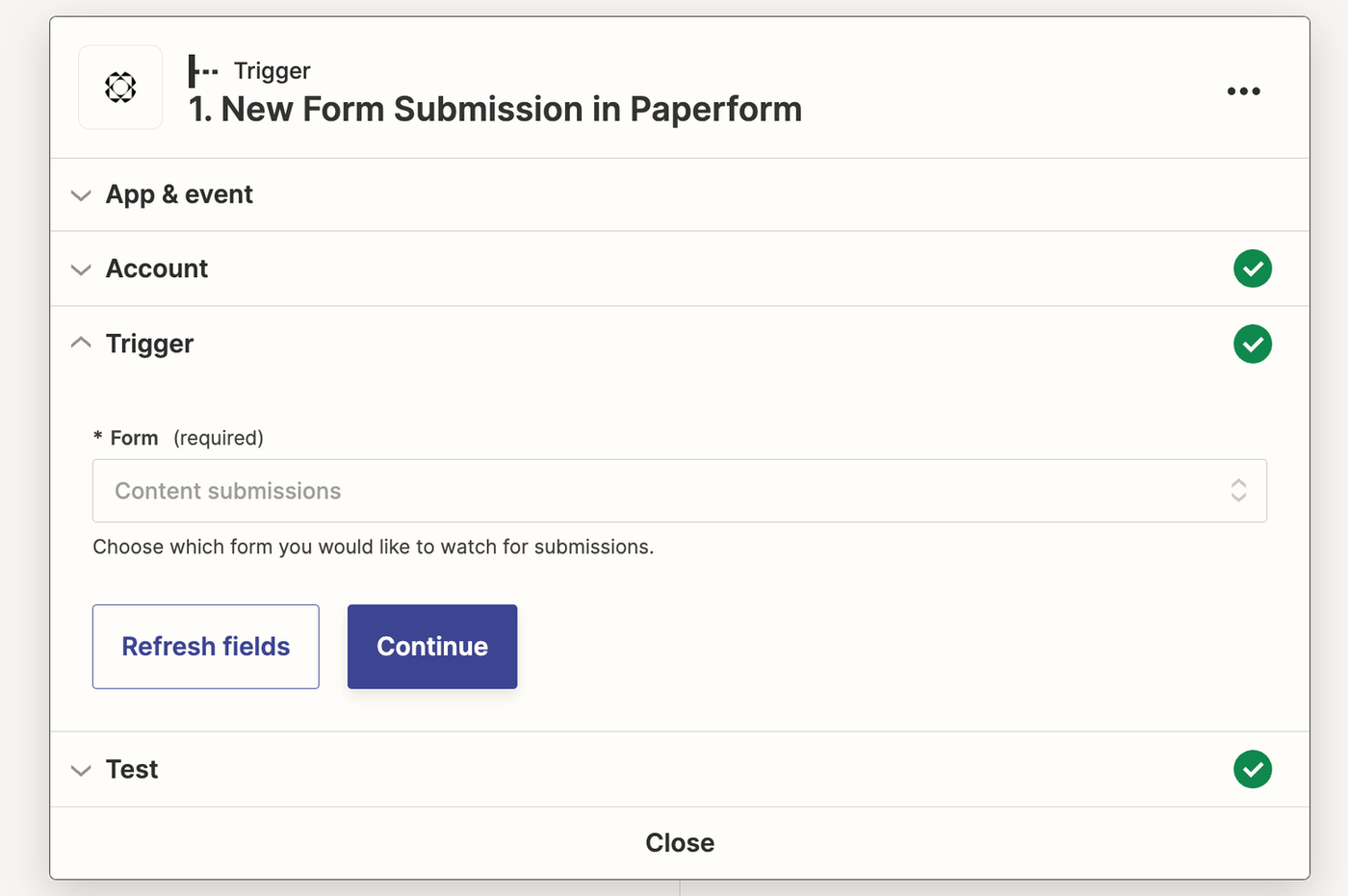Expand the Account section chevron
1348x896 pixels.
point(81,269)
